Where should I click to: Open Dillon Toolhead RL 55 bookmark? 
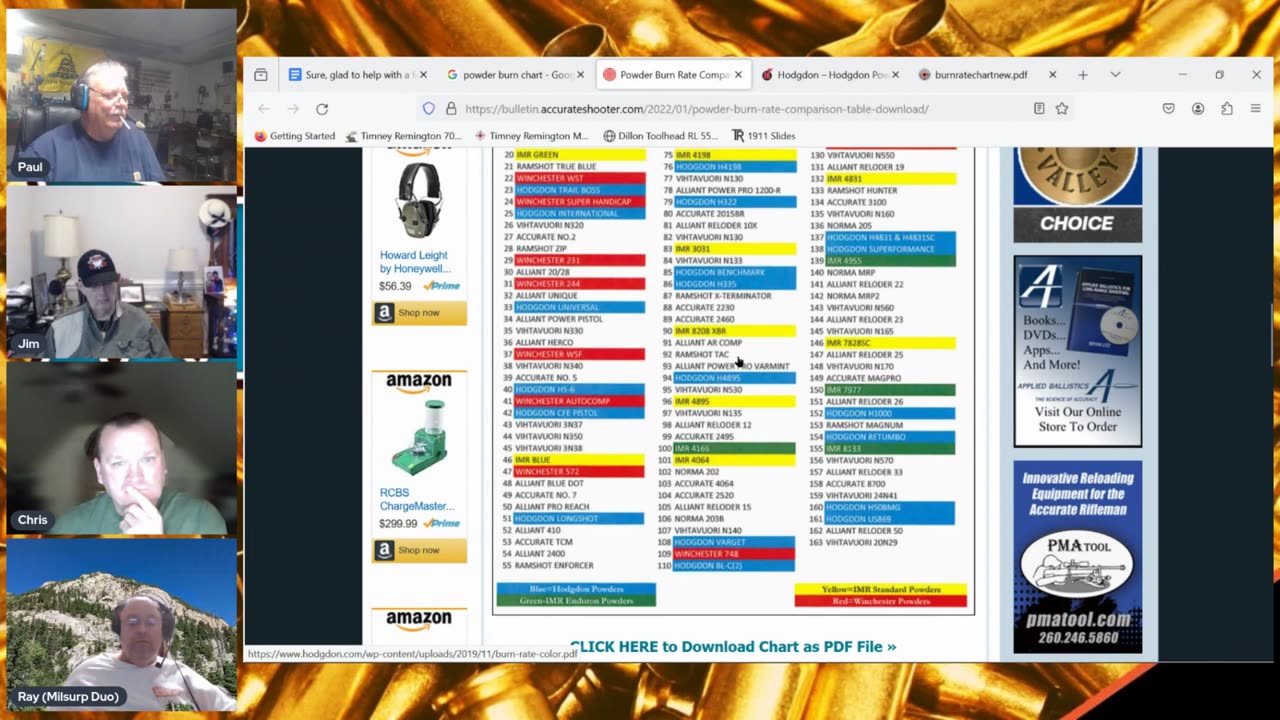660,136
